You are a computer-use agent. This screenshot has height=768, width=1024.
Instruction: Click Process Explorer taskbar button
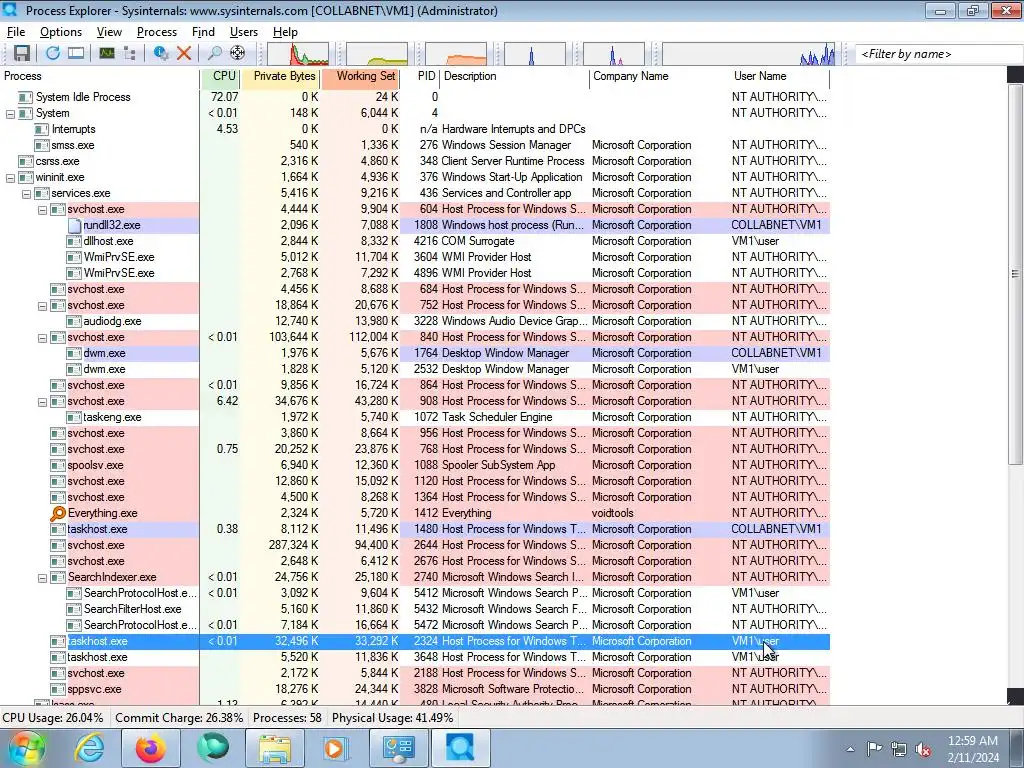460,748
